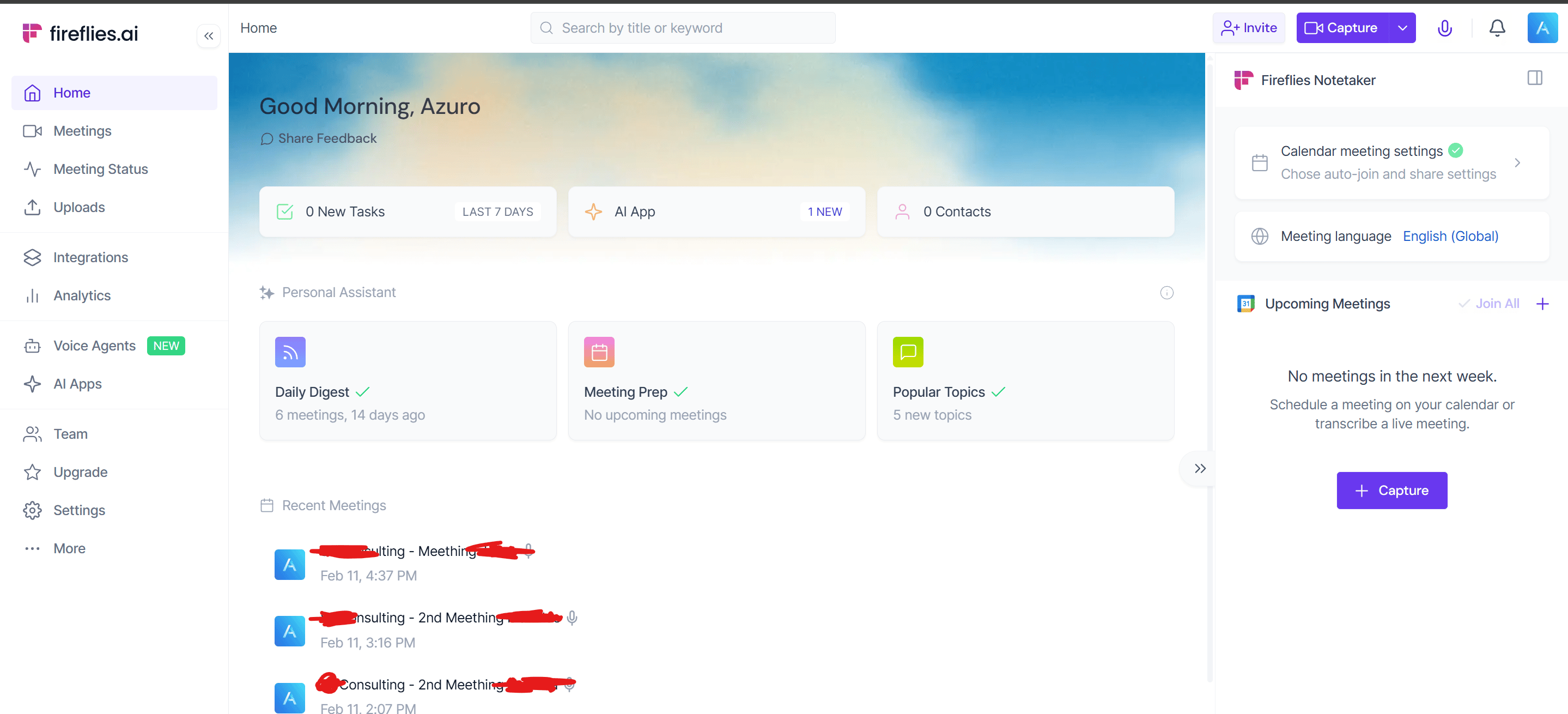Click the Popular Topics chat icon
Viewport: 1568px width, 714px height.
tap(908, 352)
